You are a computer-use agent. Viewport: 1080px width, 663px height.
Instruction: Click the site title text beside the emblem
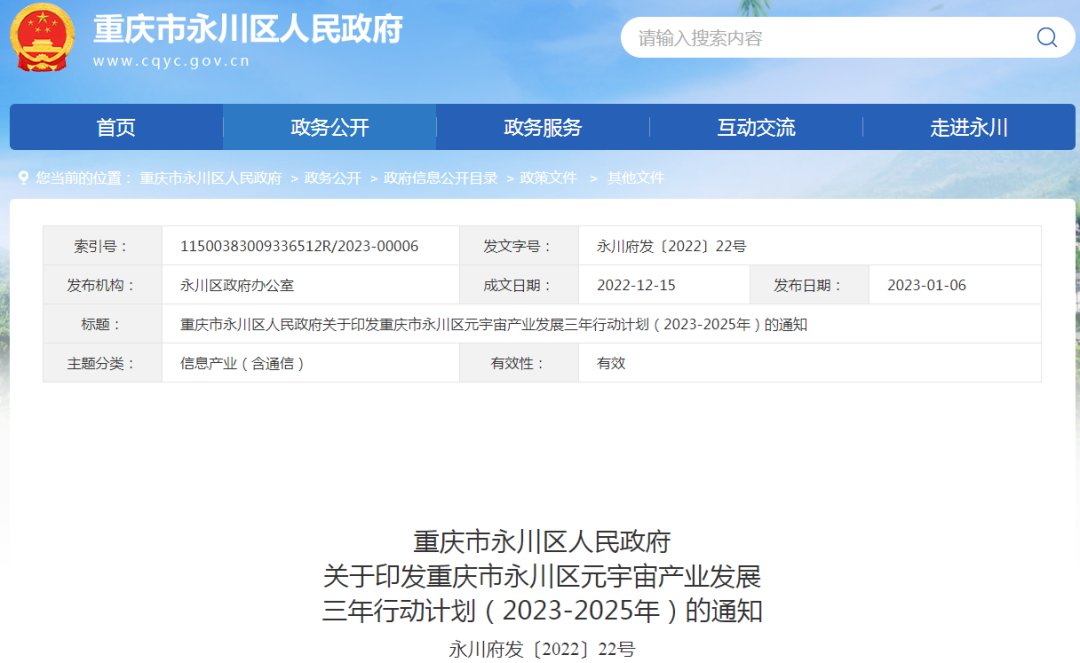pos(247,29)
